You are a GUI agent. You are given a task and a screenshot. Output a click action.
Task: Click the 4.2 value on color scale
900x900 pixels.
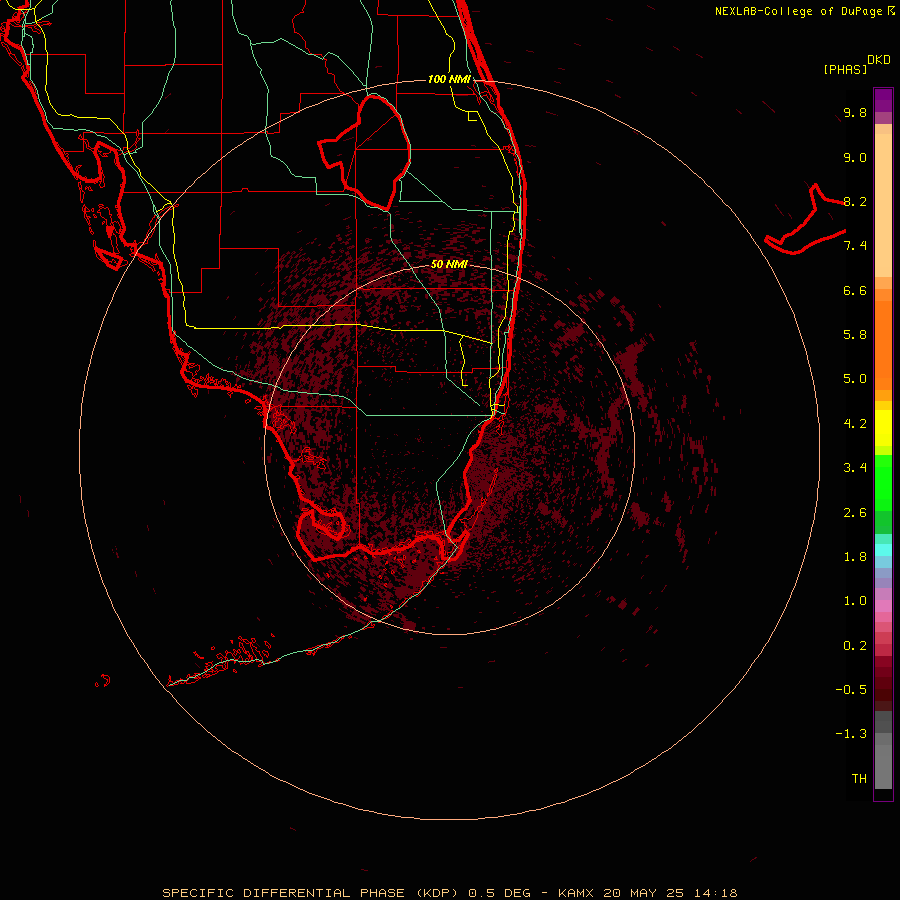pos(855,424)
